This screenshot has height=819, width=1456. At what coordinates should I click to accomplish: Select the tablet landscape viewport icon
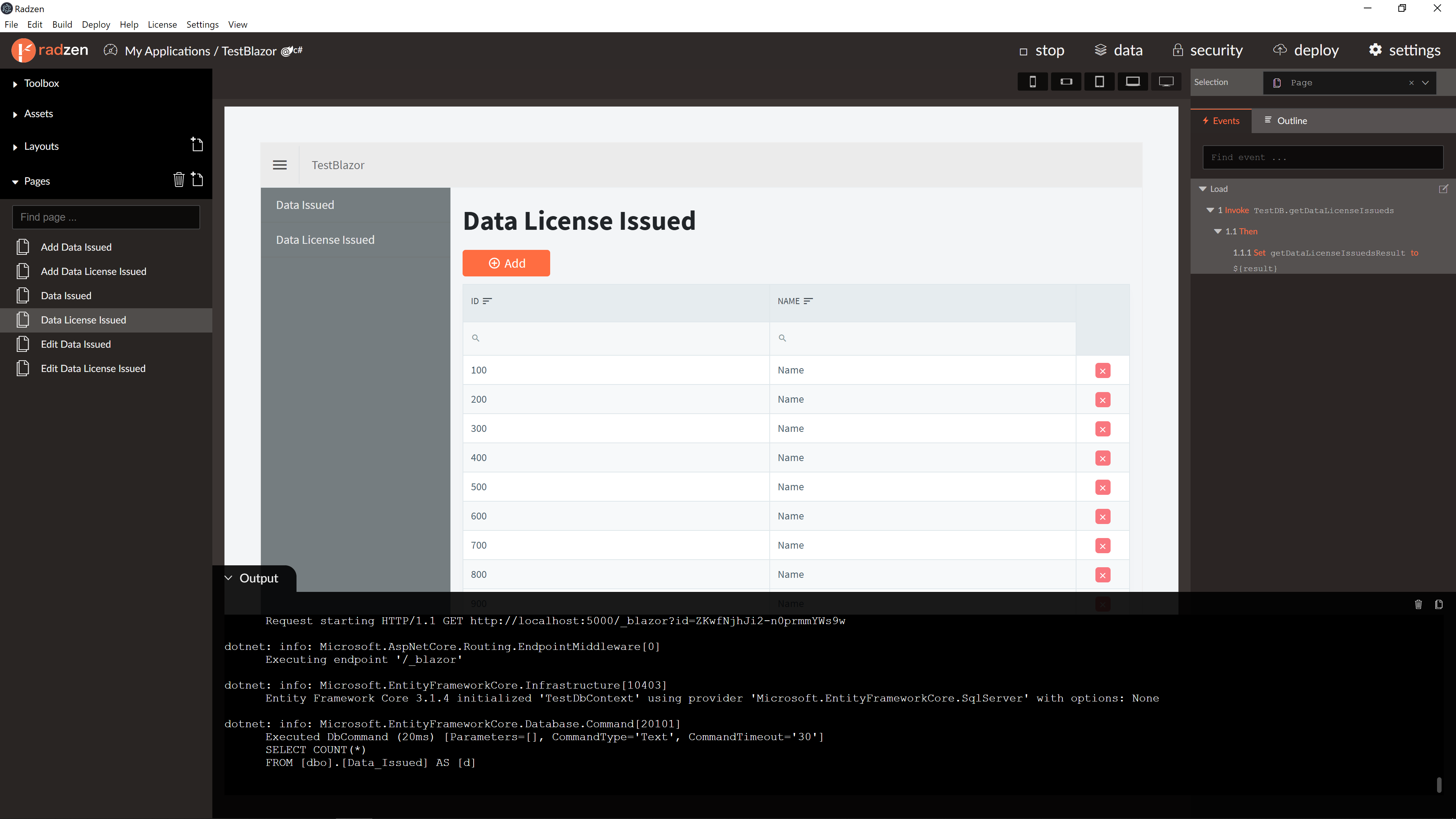(x=1133, y=82)
